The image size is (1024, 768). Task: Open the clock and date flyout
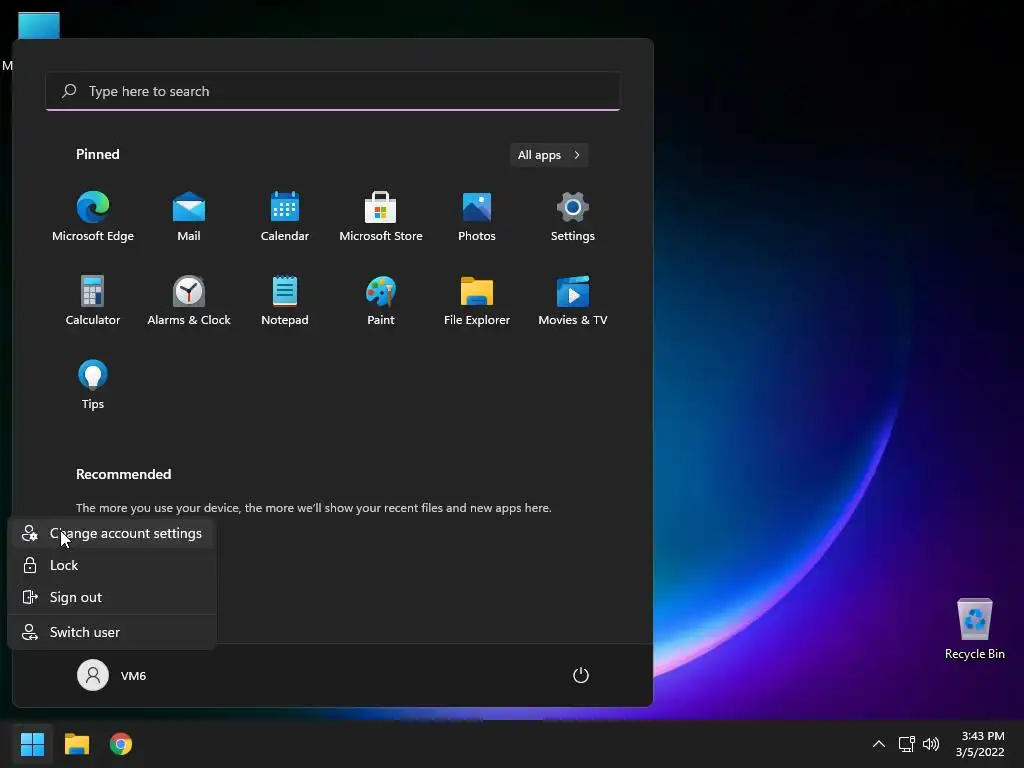980,744
